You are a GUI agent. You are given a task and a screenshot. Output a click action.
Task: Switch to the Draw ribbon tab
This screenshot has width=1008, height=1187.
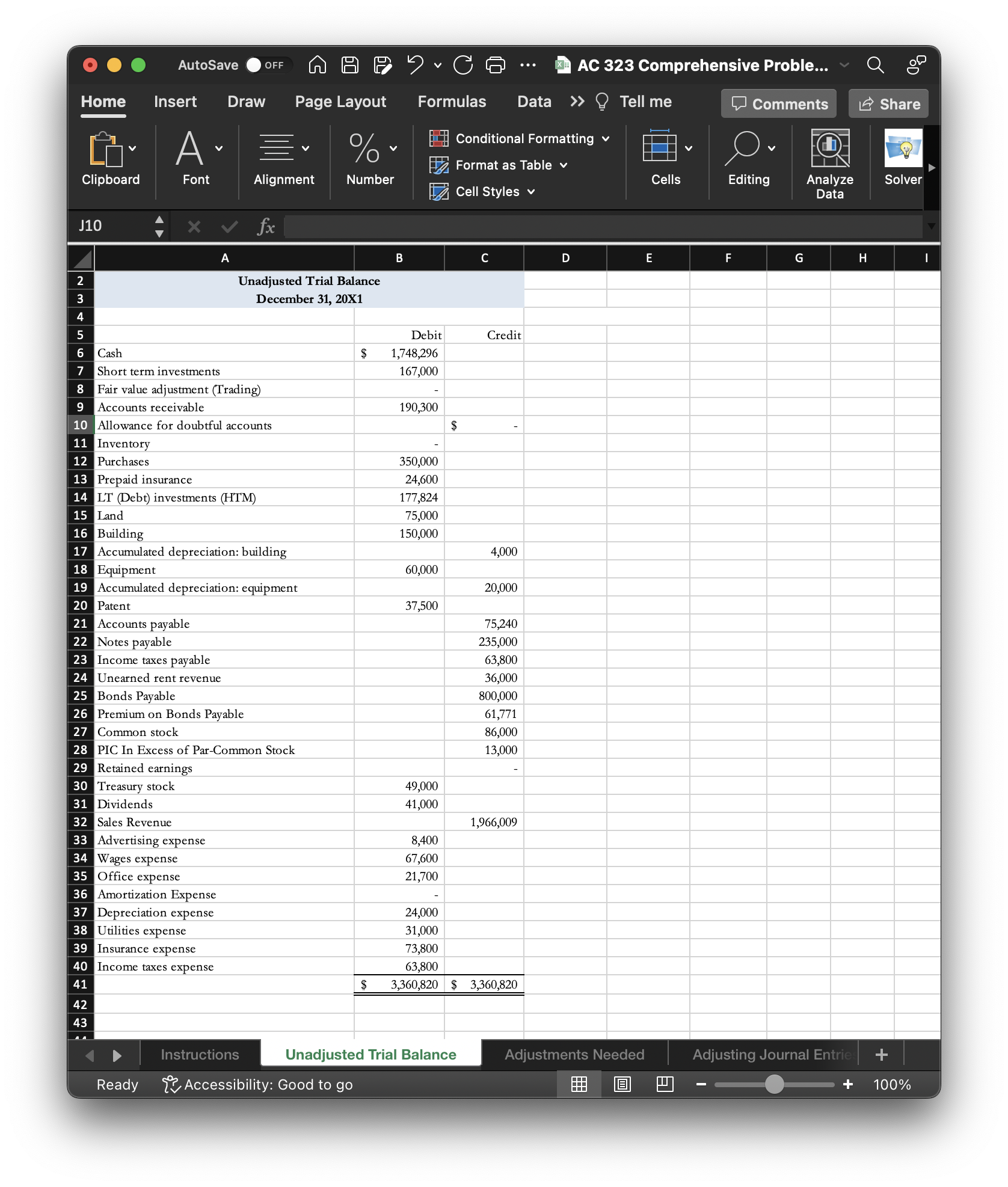(x=246, y=102)
